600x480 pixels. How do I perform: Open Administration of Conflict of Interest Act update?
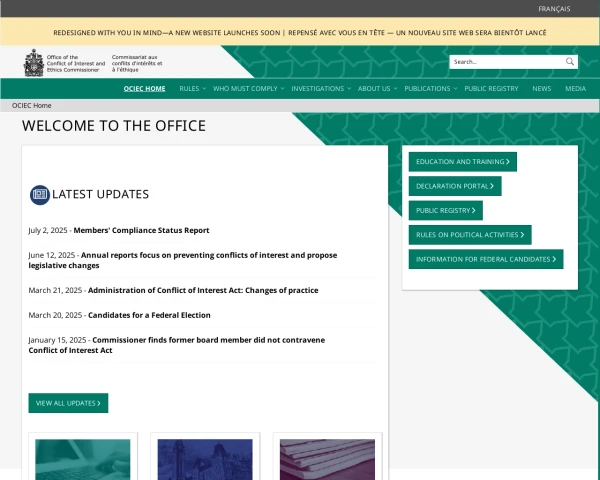click(x=203, y=290)
